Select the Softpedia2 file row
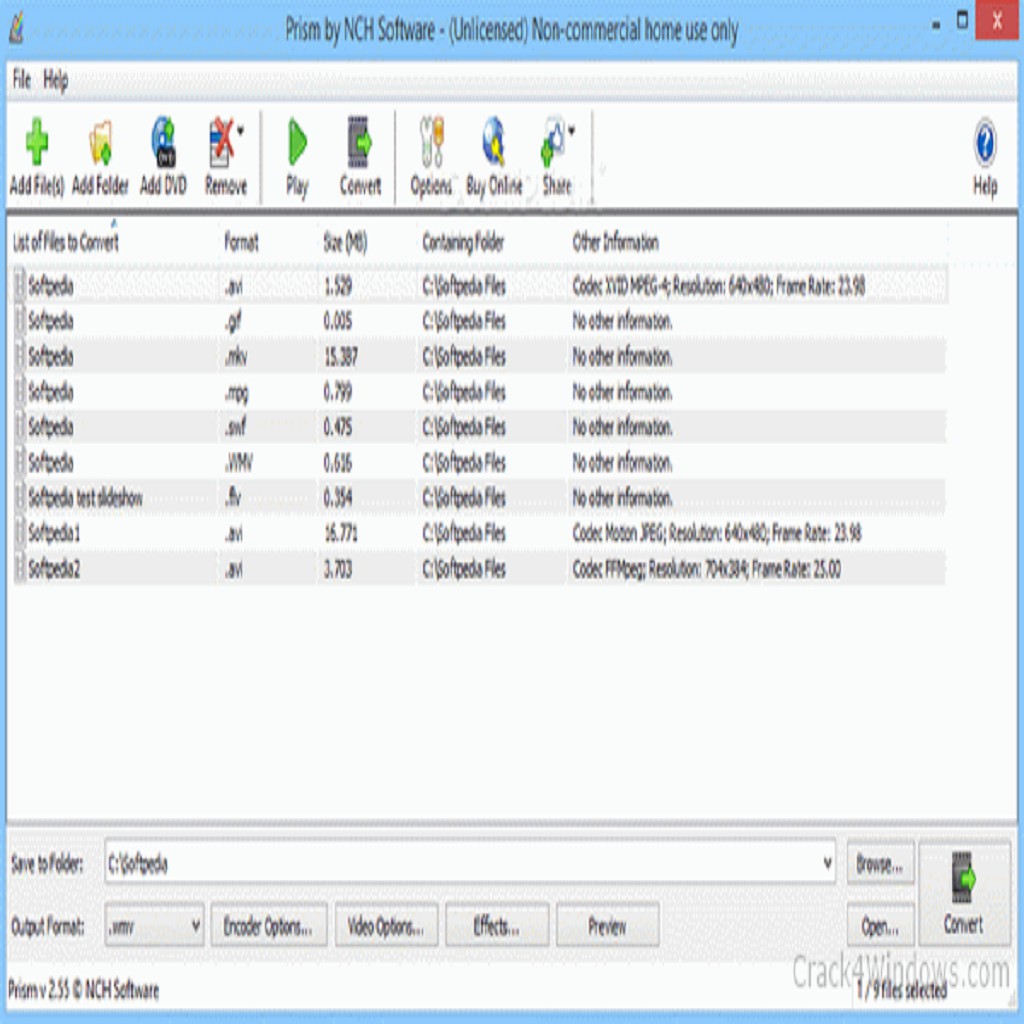 [479, 569]
